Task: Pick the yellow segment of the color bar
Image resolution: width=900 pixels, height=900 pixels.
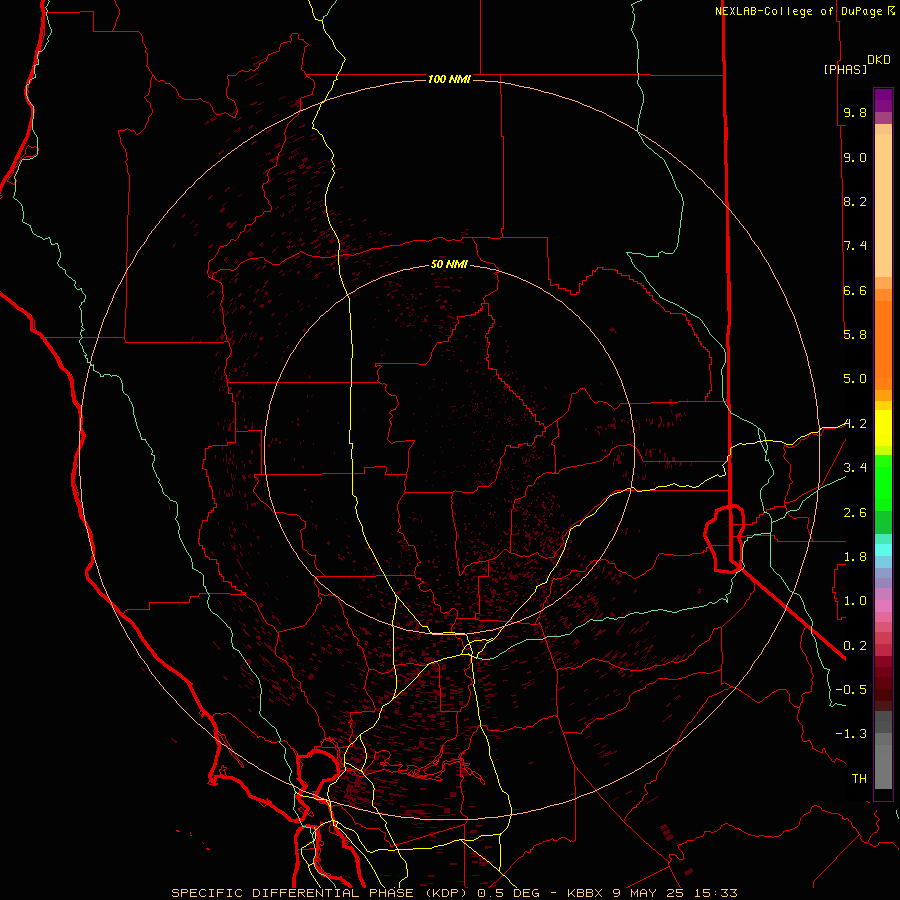Action: [883, 428]
